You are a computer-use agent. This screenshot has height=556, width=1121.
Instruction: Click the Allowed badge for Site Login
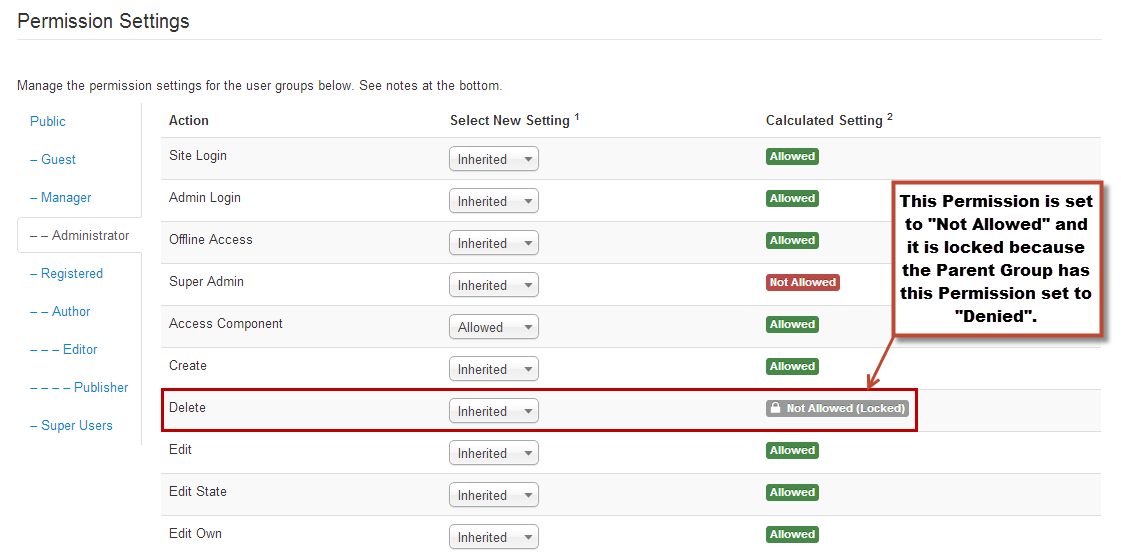(x=792, y=157)
